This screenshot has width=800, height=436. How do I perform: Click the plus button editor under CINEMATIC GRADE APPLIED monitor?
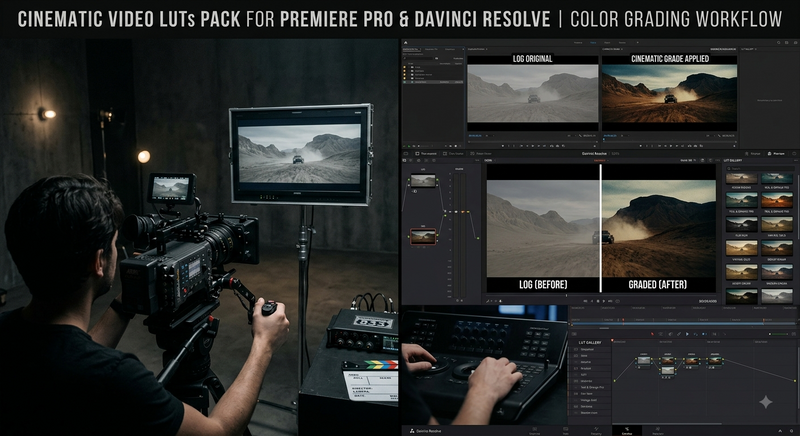point(734,146)
